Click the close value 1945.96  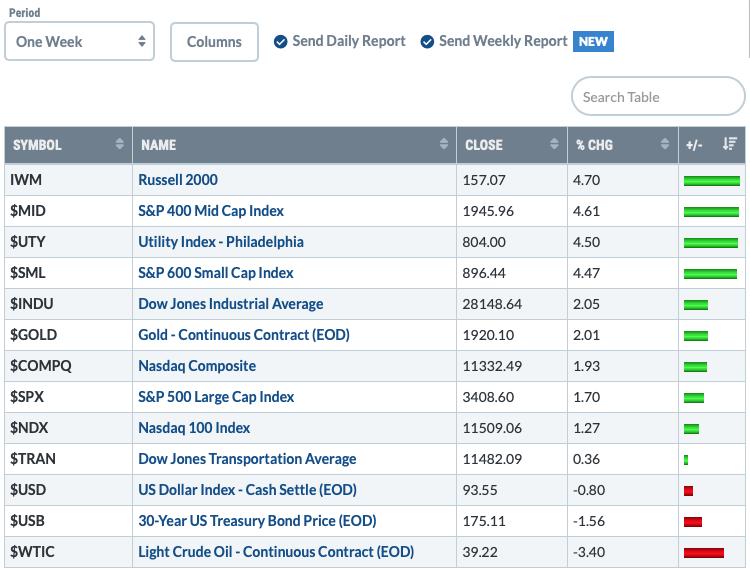click(x=488, y=211)
